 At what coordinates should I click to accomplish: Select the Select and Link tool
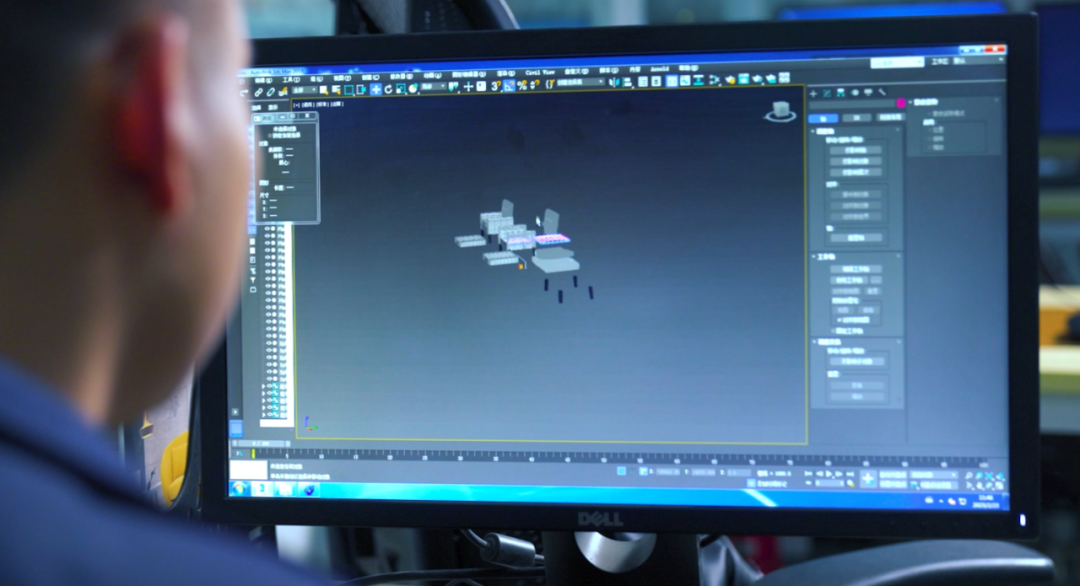258,92
